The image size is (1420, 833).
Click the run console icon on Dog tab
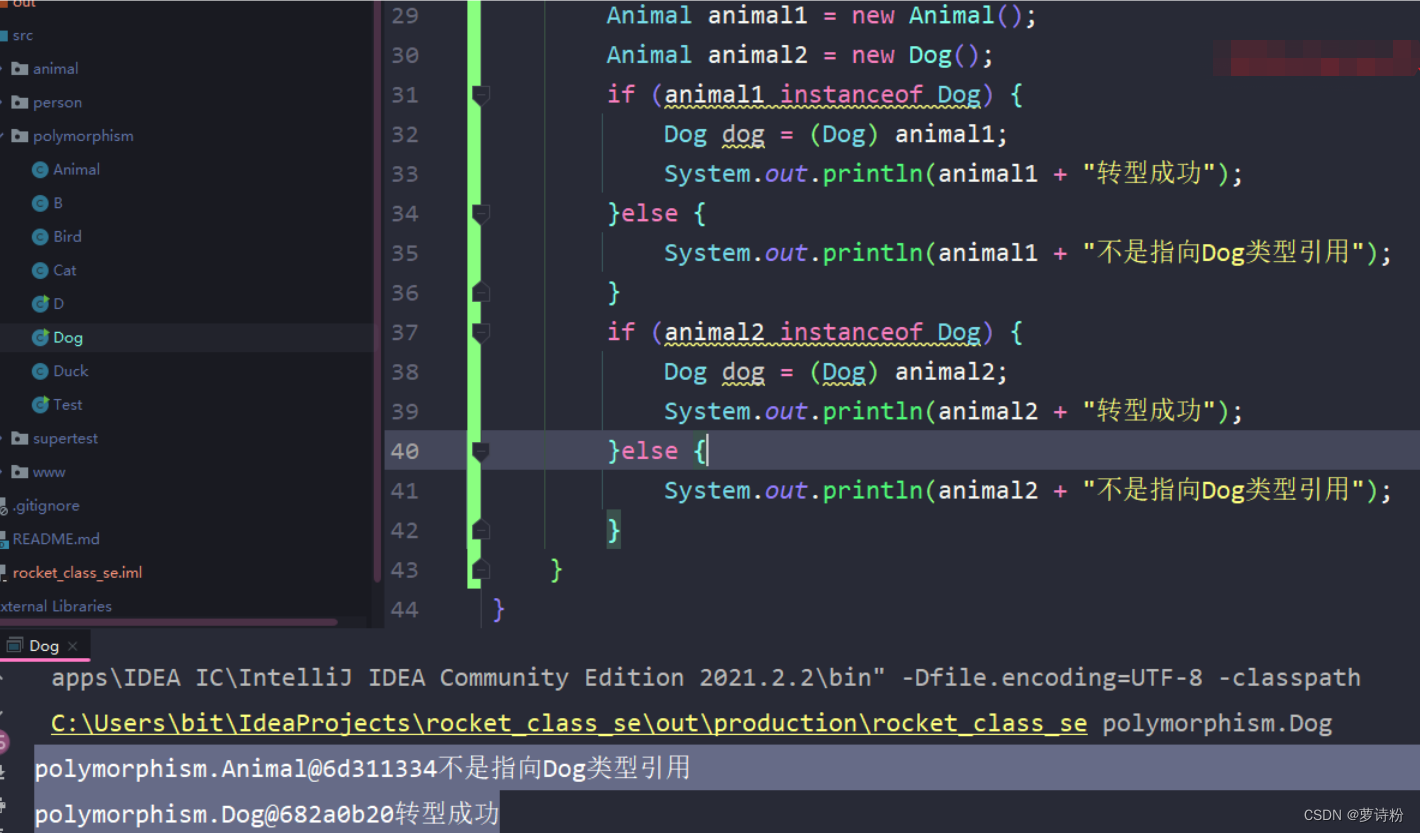[15, 646]
